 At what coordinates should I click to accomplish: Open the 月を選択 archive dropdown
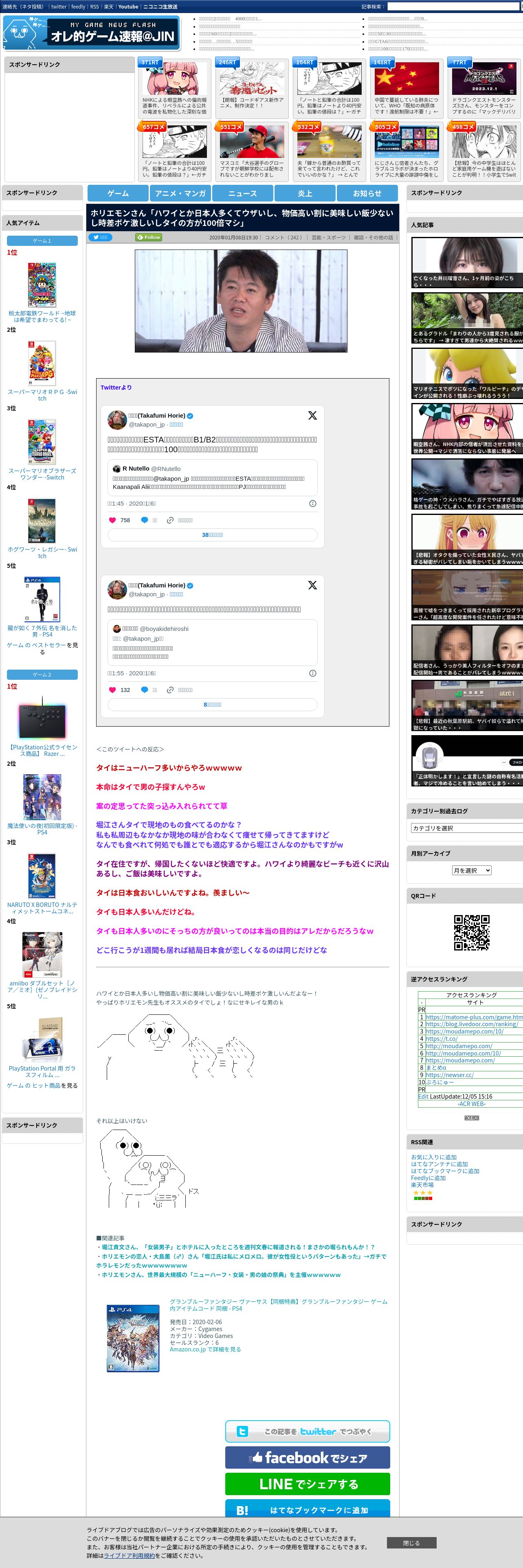coord(471,870)
